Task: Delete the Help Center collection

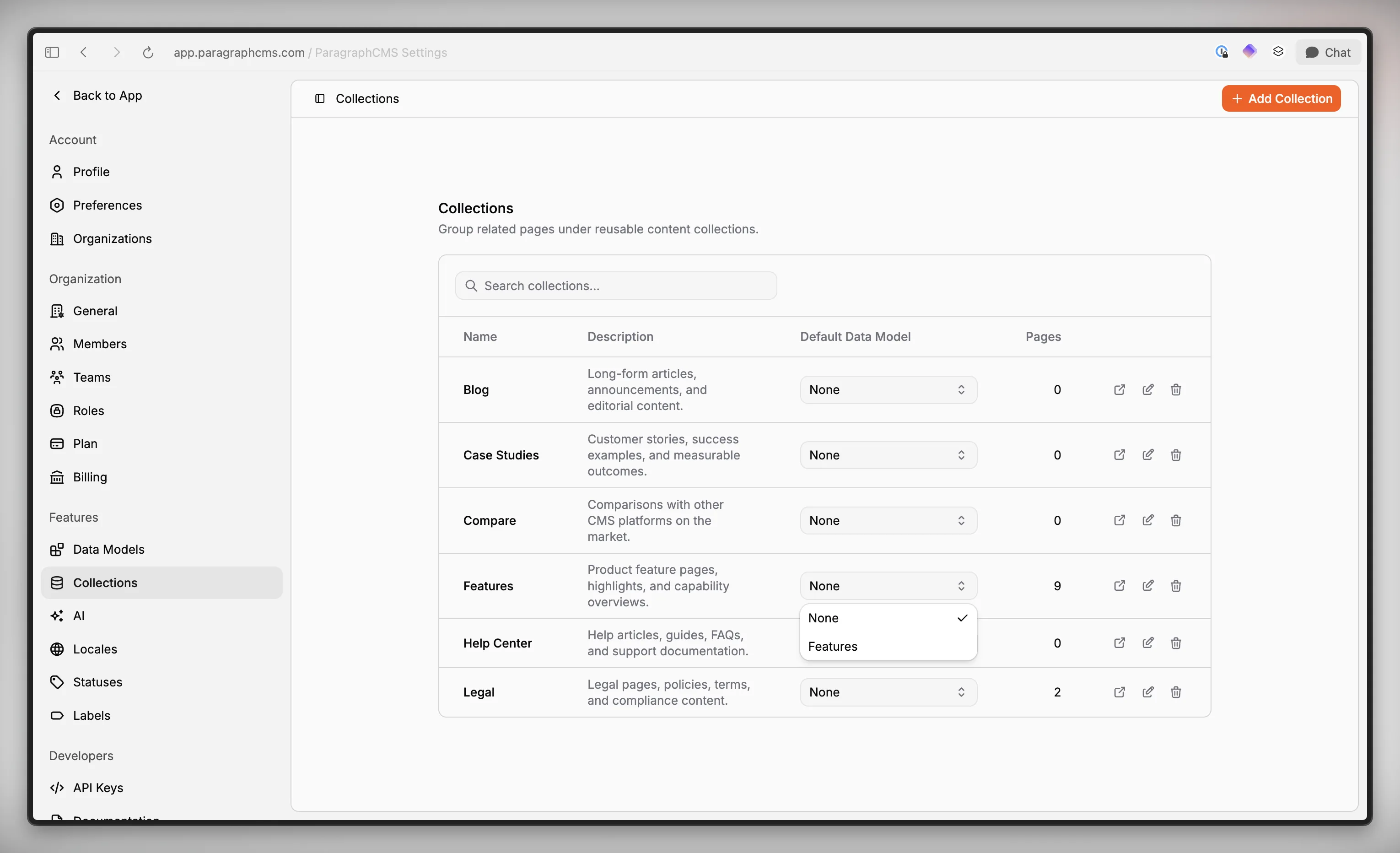Action: point(1175,643)
